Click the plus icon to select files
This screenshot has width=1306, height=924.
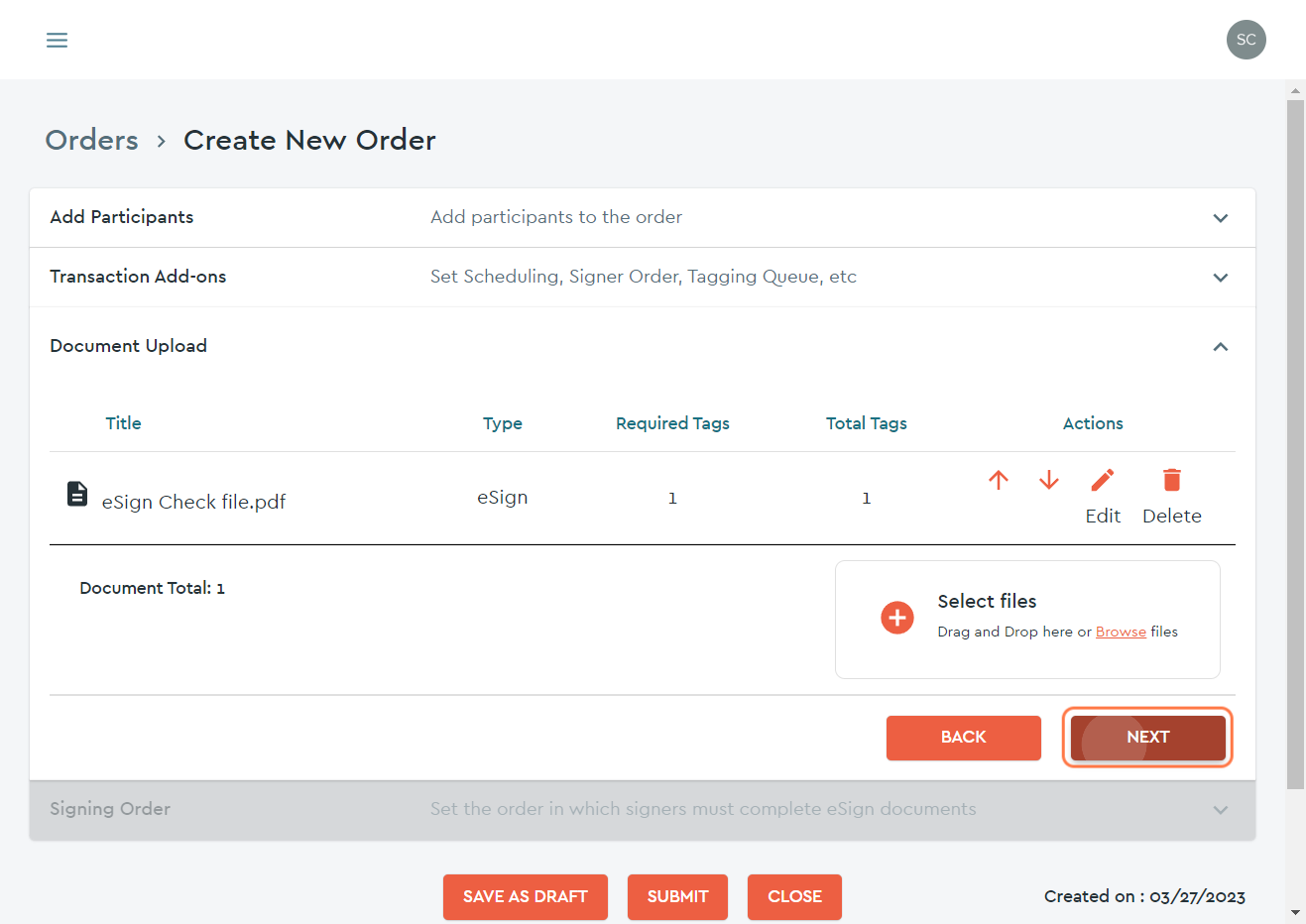[897, 618]
